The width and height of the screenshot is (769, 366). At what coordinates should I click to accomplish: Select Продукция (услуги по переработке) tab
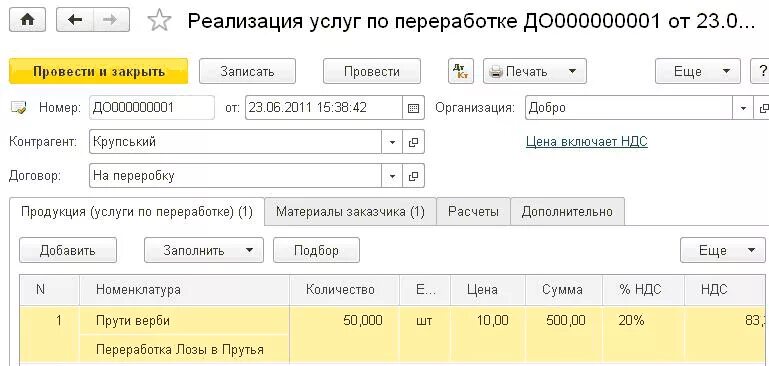[x=137, y=212]
